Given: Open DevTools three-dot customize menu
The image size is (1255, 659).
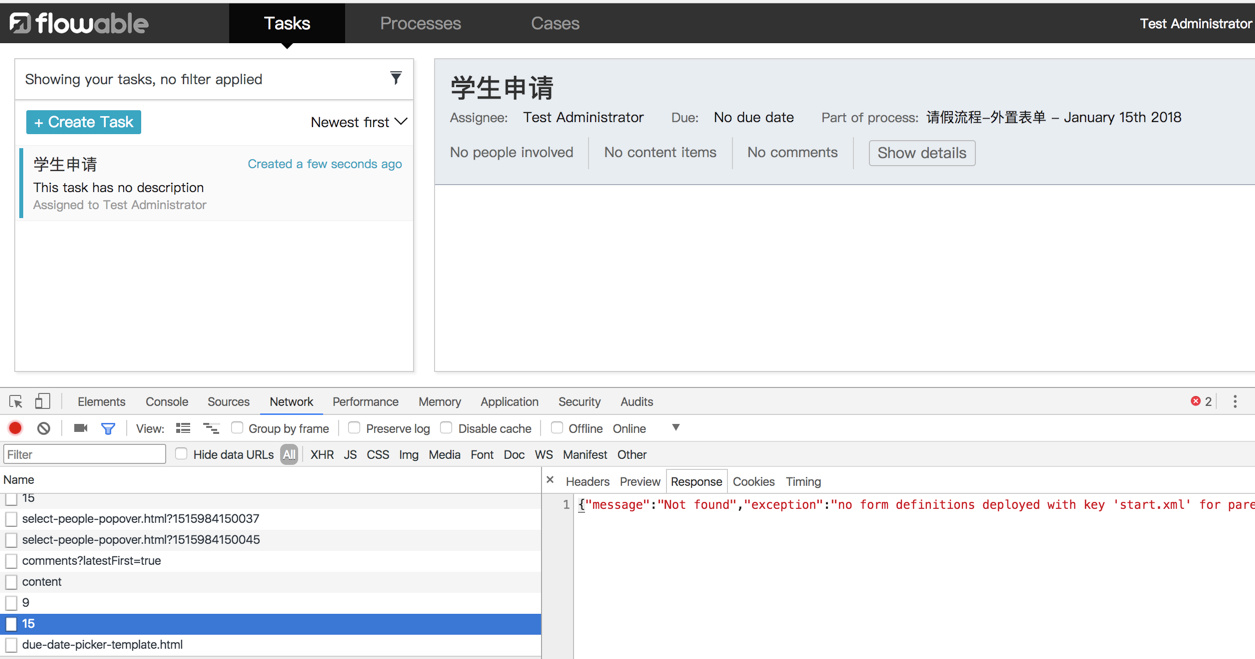Looking at the screenshot, I should pos(1235,401).
